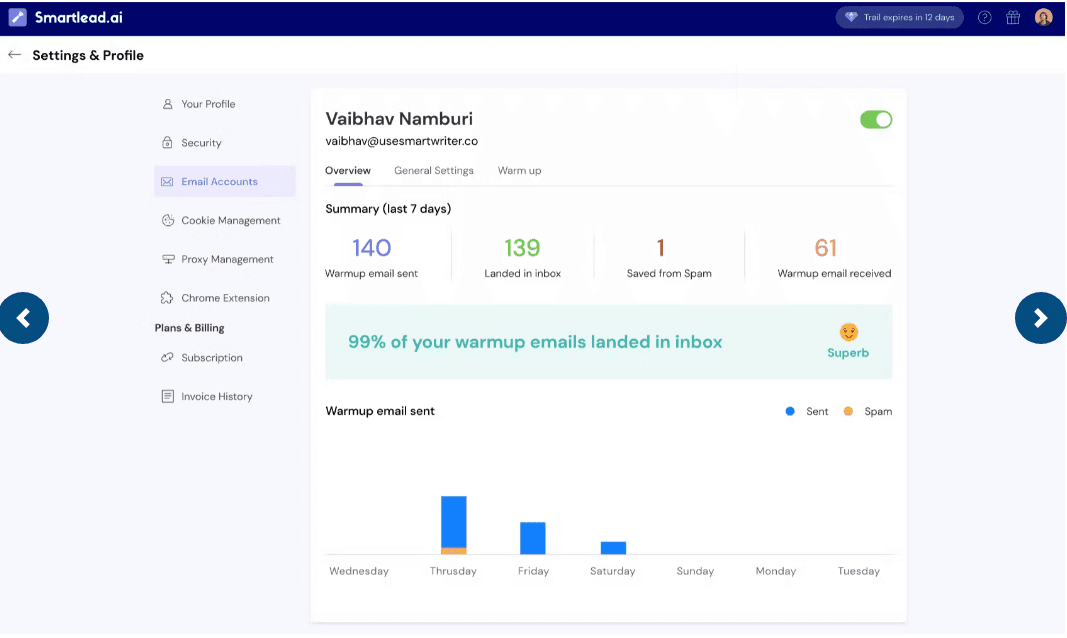
Task: Click the right navigation arrow
Action: pyautogui.click(x=1040, y=318)
